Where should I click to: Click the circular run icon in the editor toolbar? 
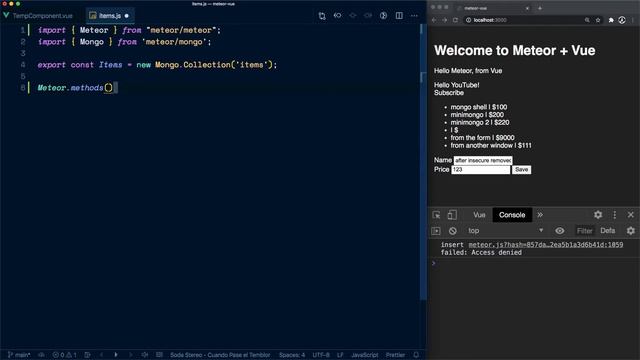383,16
